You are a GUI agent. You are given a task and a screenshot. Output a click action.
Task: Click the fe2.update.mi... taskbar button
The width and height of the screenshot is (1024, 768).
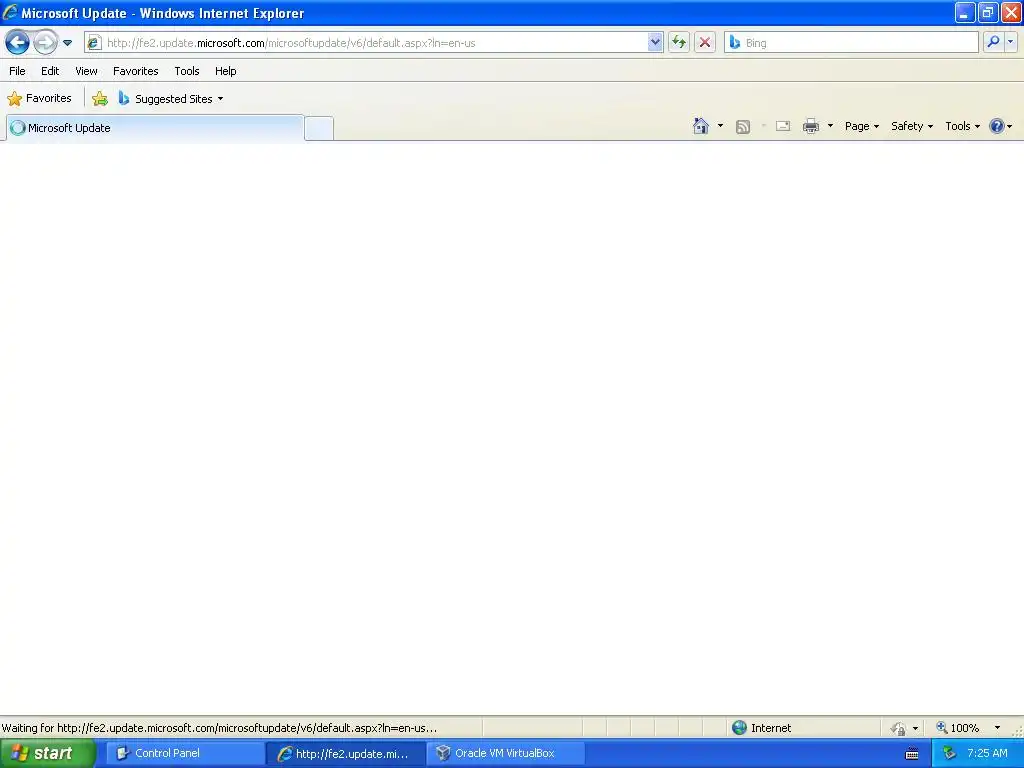coord(345,754)
